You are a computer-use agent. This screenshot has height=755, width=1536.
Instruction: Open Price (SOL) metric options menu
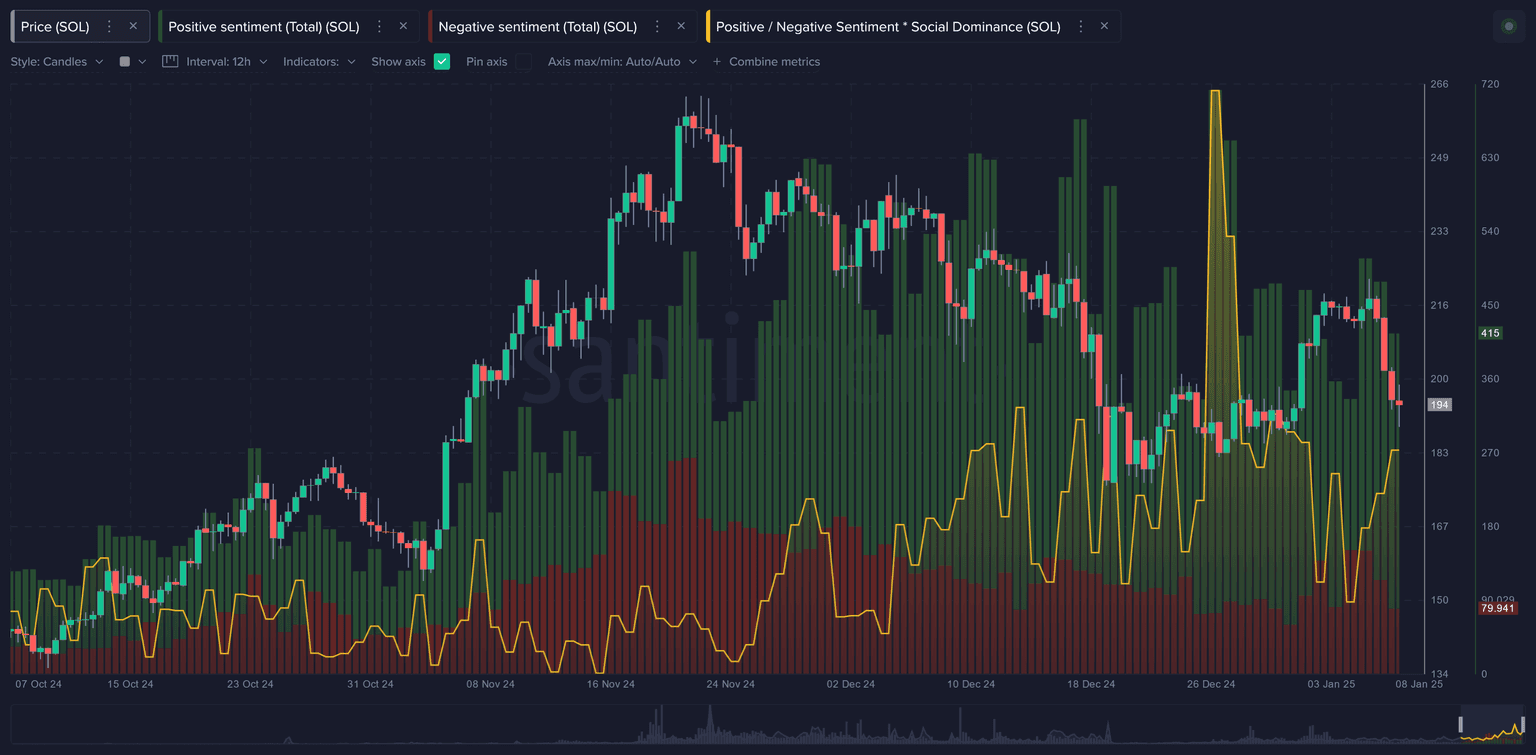click(x=110, y=27)
